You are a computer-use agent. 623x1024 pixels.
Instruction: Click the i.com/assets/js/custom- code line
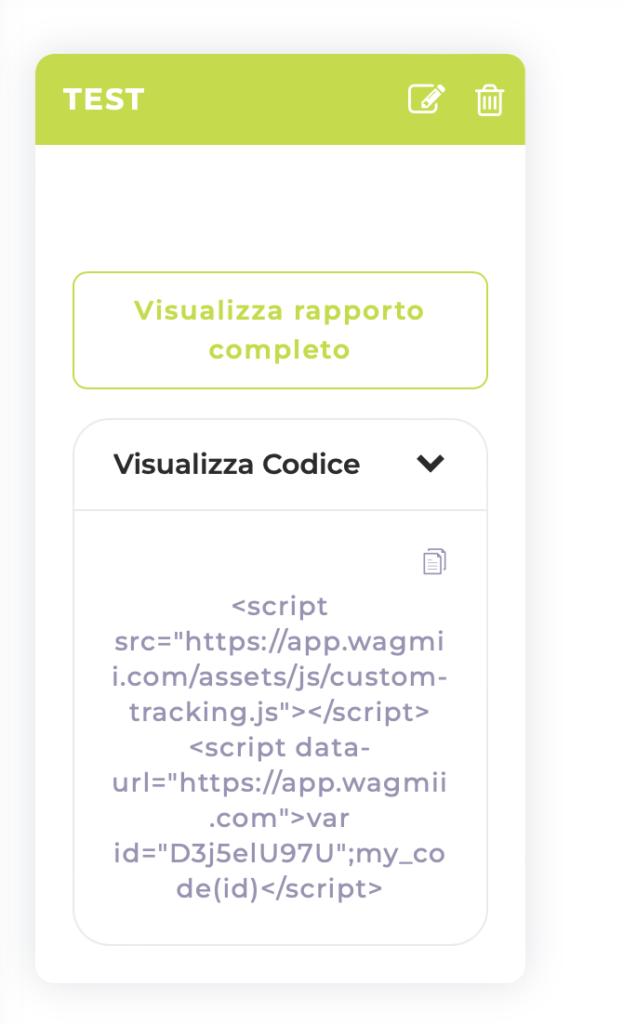click(x=280, y=677)
